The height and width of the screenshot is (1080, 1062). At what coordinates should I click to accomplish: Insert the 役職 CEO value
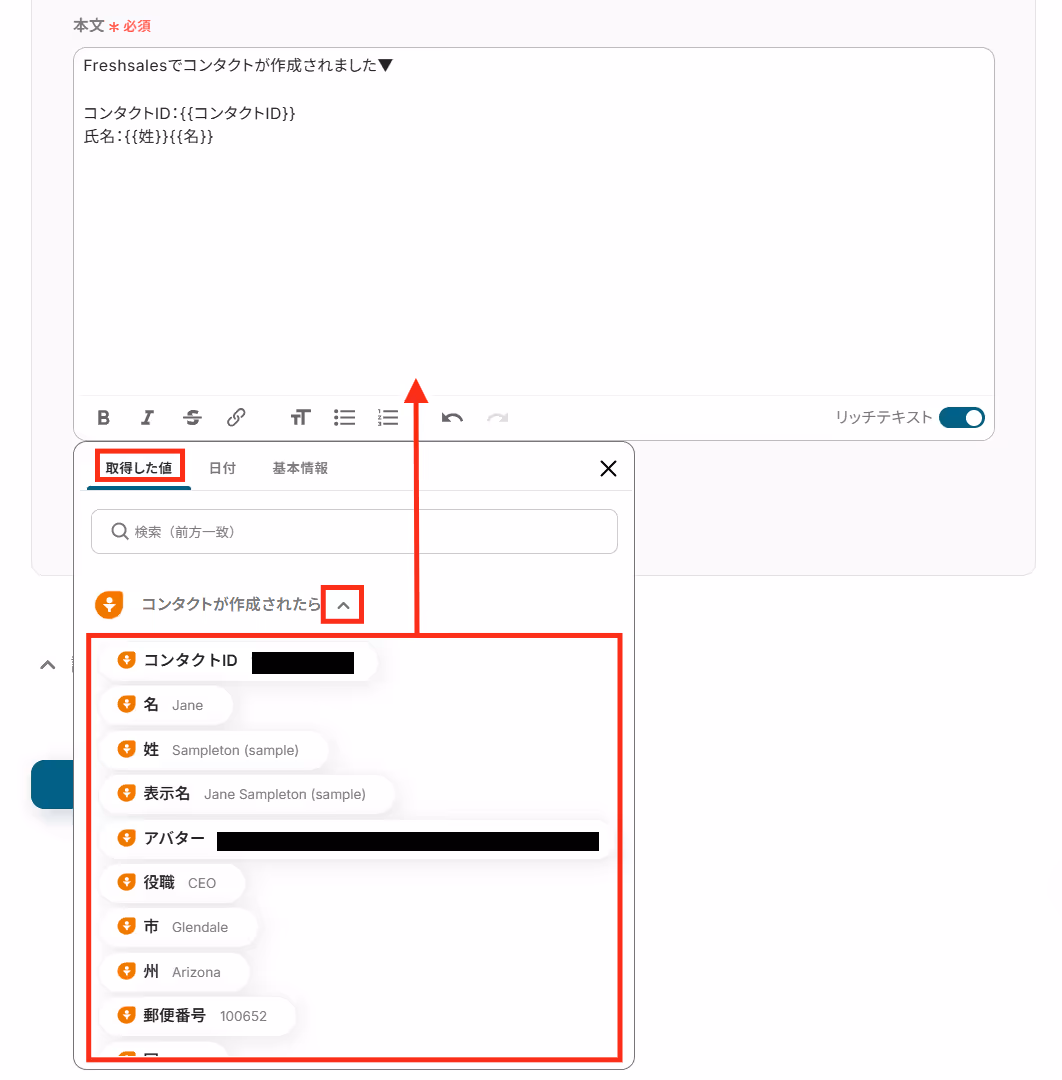pyautogui.click(x=172, y=883)
